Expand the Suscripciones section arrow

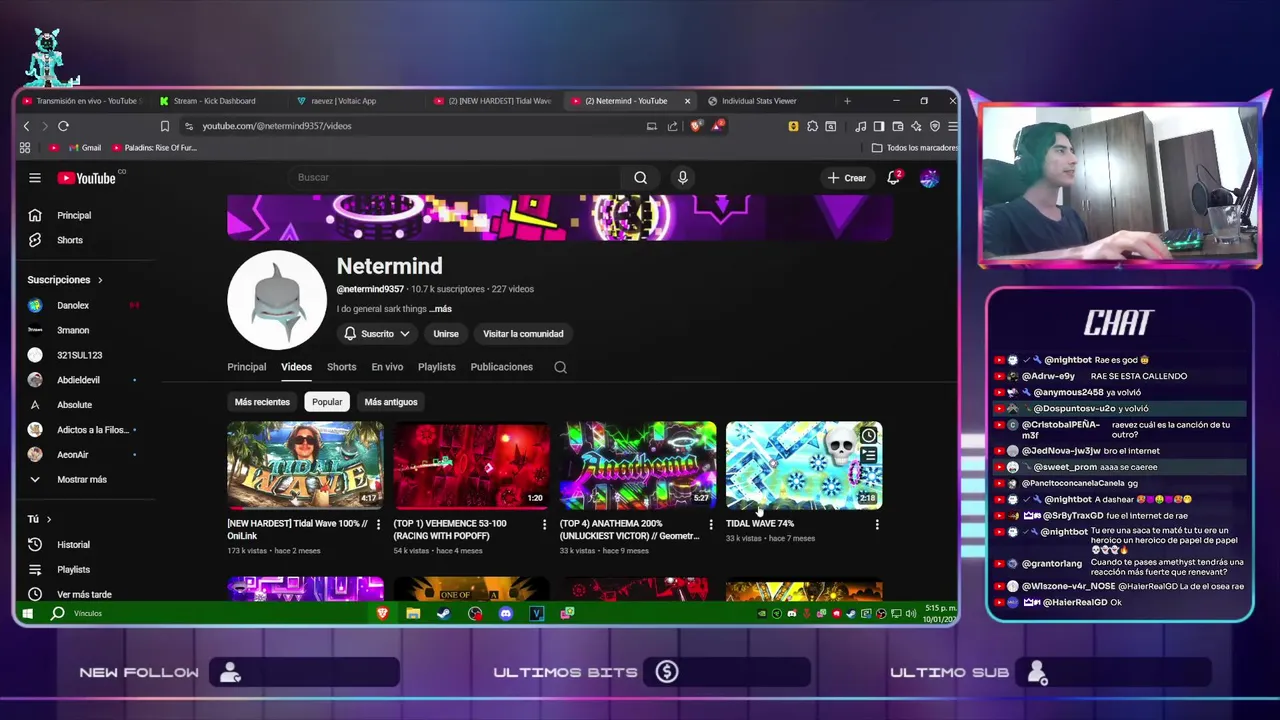pos(100,280)
